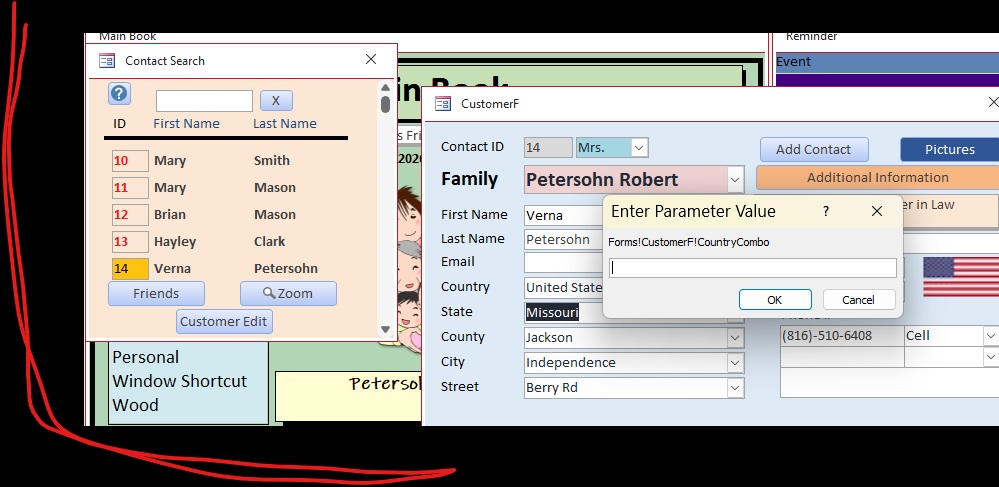The width and height of the screenshot is (999, 487).
Task: Open the Pictures button
Action: pos(949,149)
